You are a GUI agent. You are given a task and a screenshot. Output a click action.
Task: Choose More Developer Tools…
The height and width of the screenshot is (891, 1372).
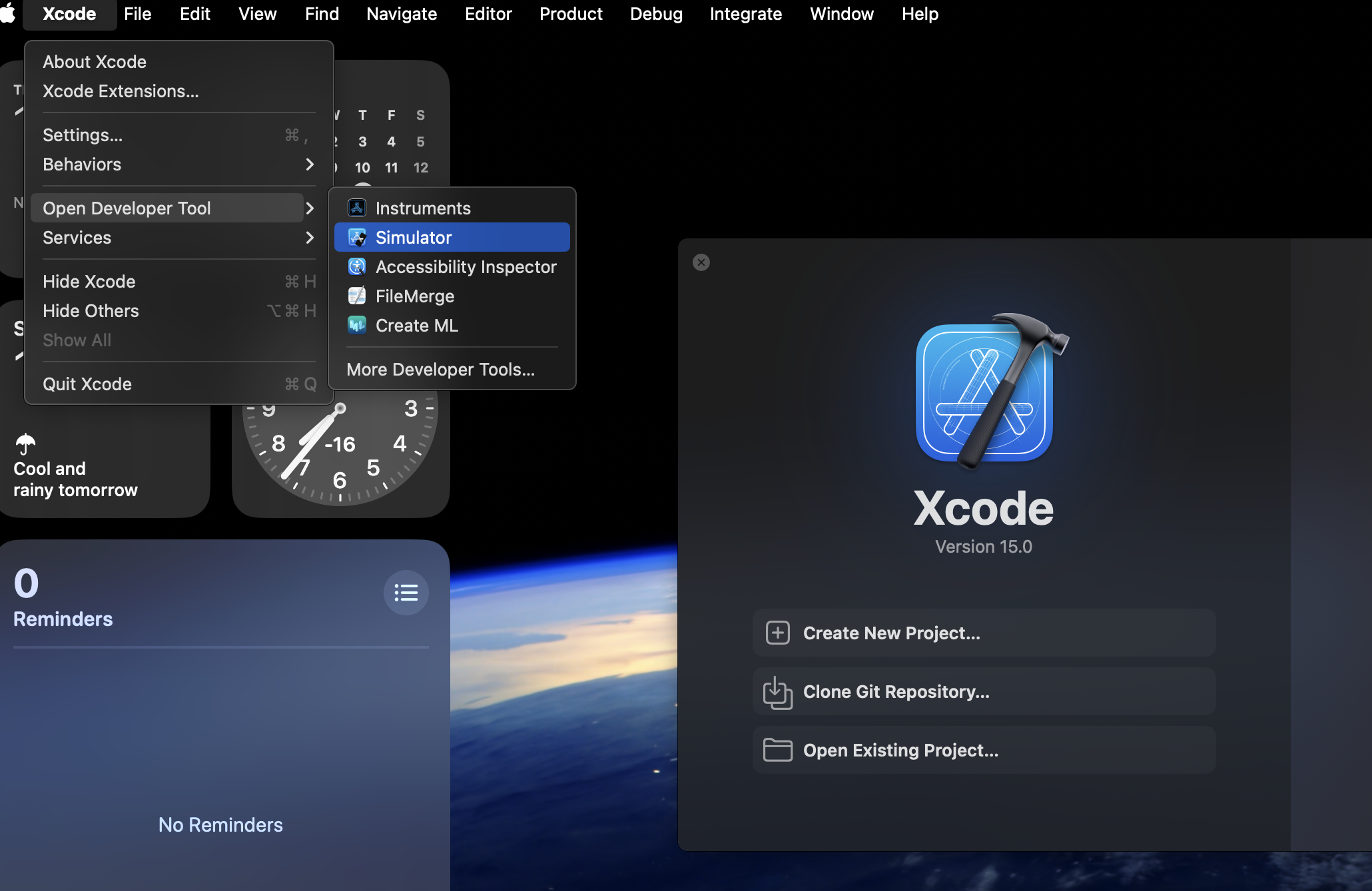pyautogui.click(x=452, y=369)
